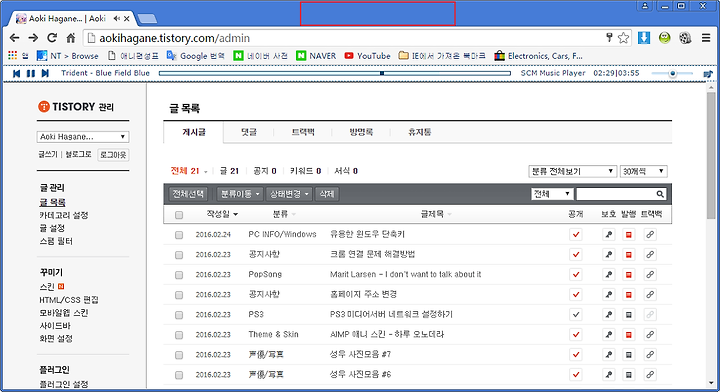Check the box for 홈페이지 주소 변경 row
The height and width of the screenshot is (392, 720).
coord(179,295)
